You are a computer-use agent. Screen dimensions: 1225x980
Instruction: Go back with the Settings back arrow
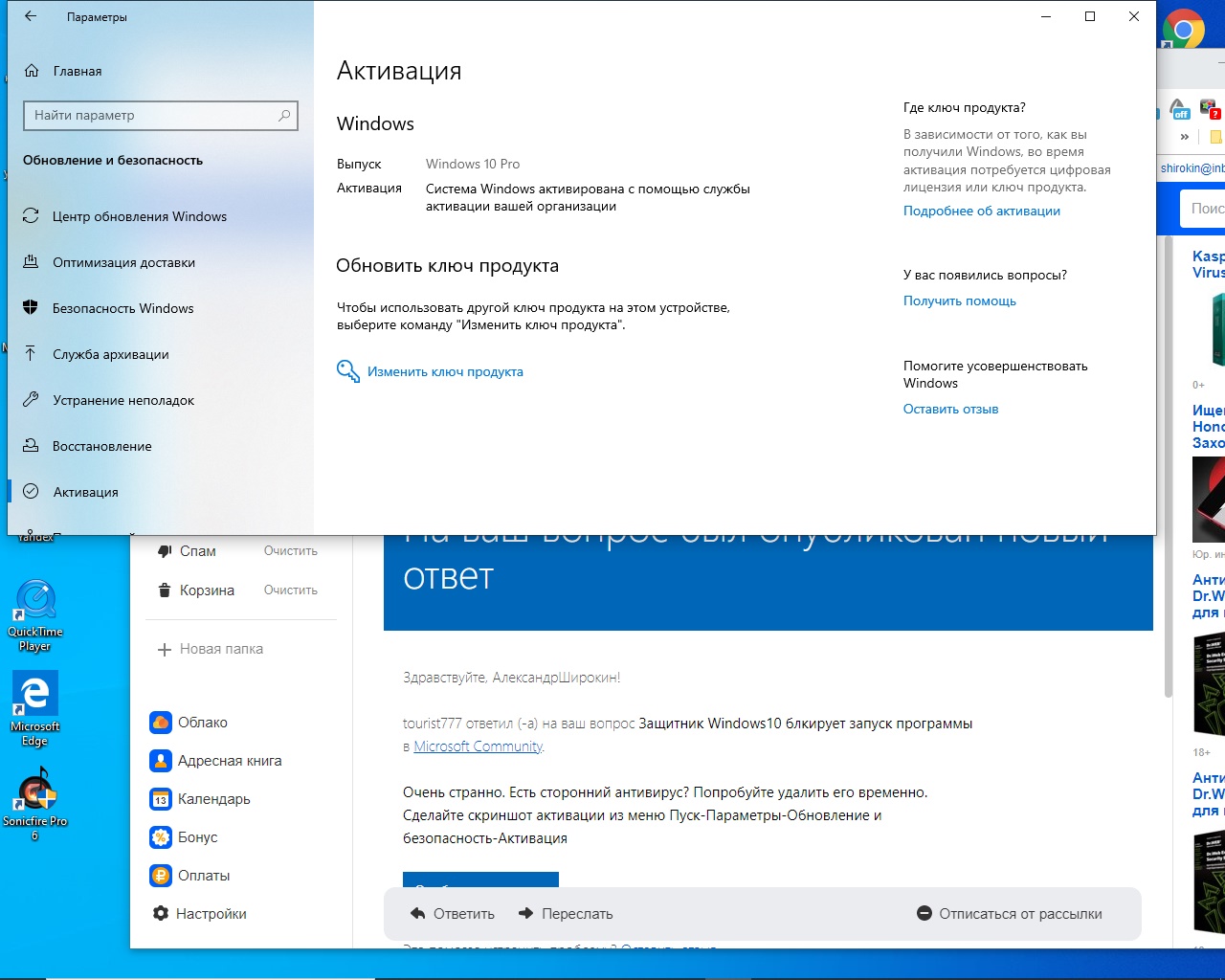coord(31,16)
